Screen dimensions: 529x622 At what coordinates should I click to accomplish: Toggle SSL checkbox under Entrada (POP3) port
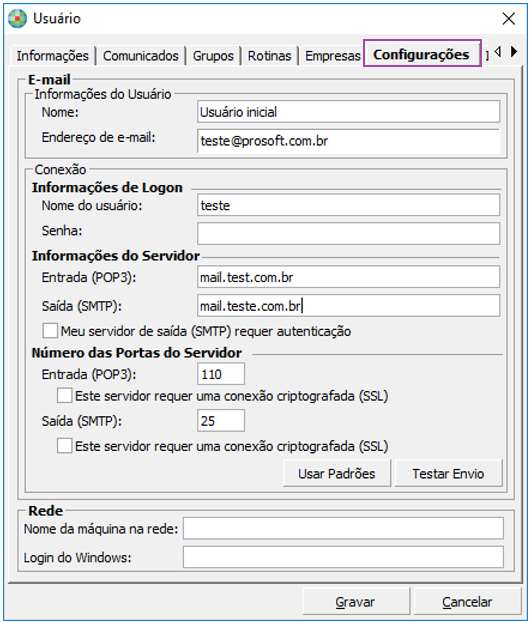click(65, 395)
